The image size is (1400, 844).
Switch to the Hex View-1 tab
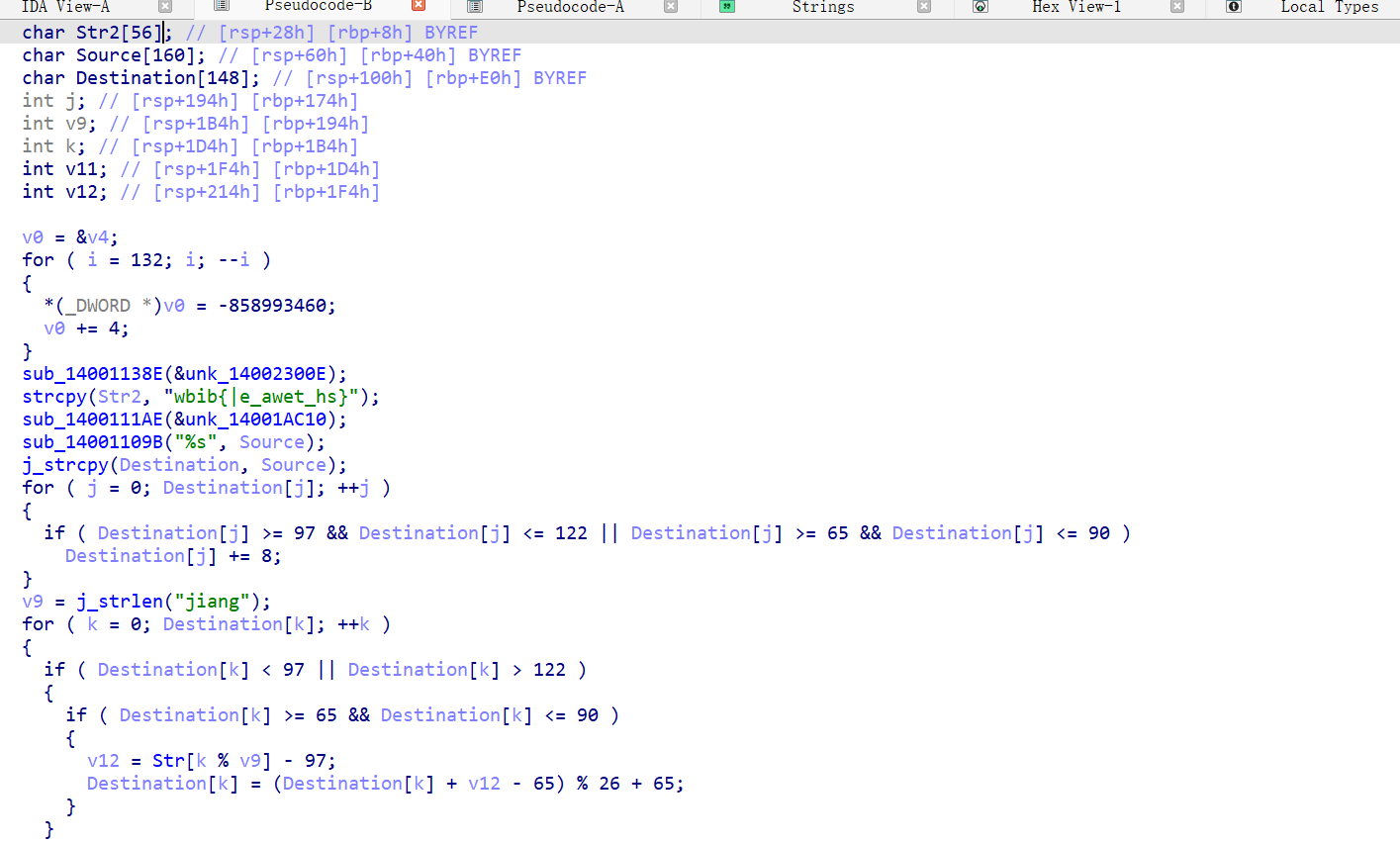pyautogui.click(x=1076, y=7)
